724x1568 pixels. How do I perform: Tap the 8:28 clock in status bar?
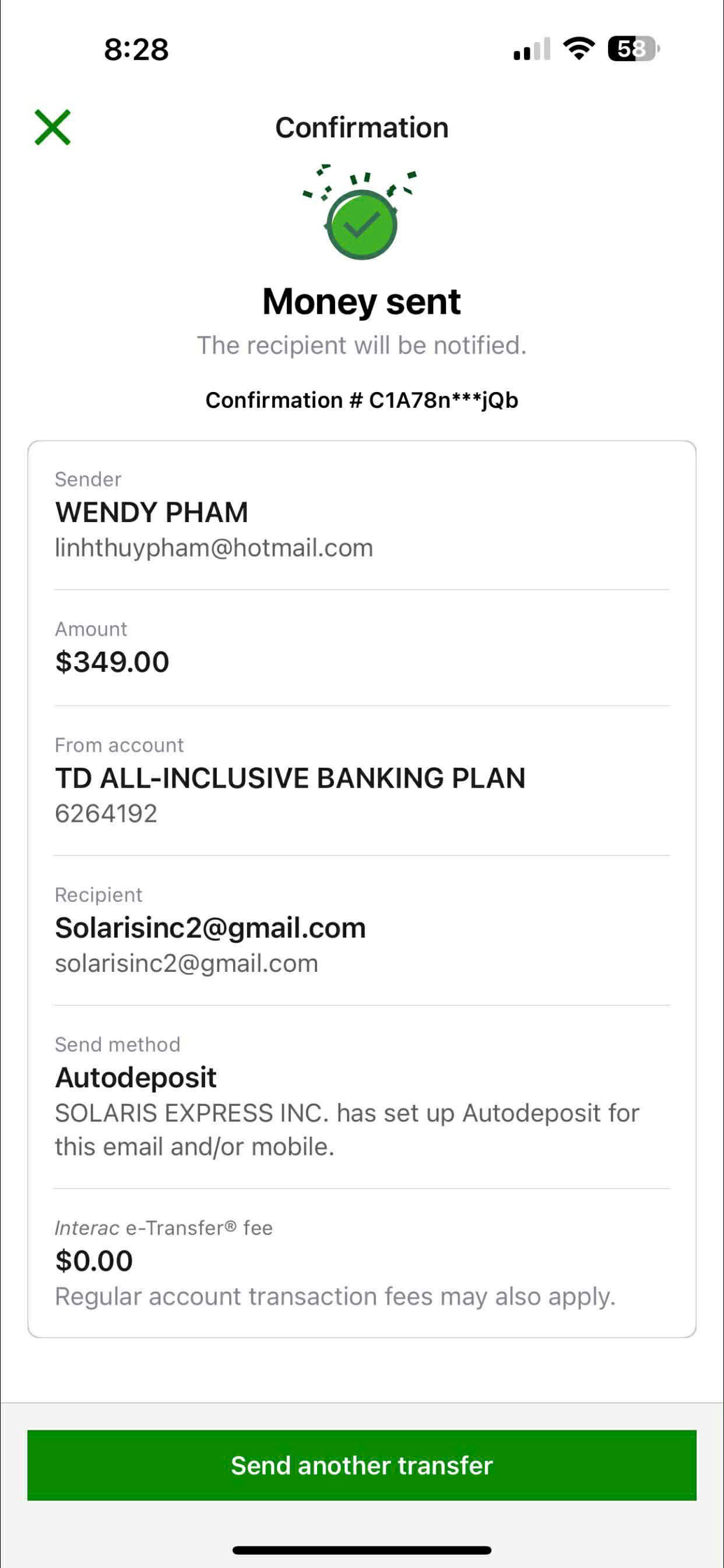pos(136,50)
